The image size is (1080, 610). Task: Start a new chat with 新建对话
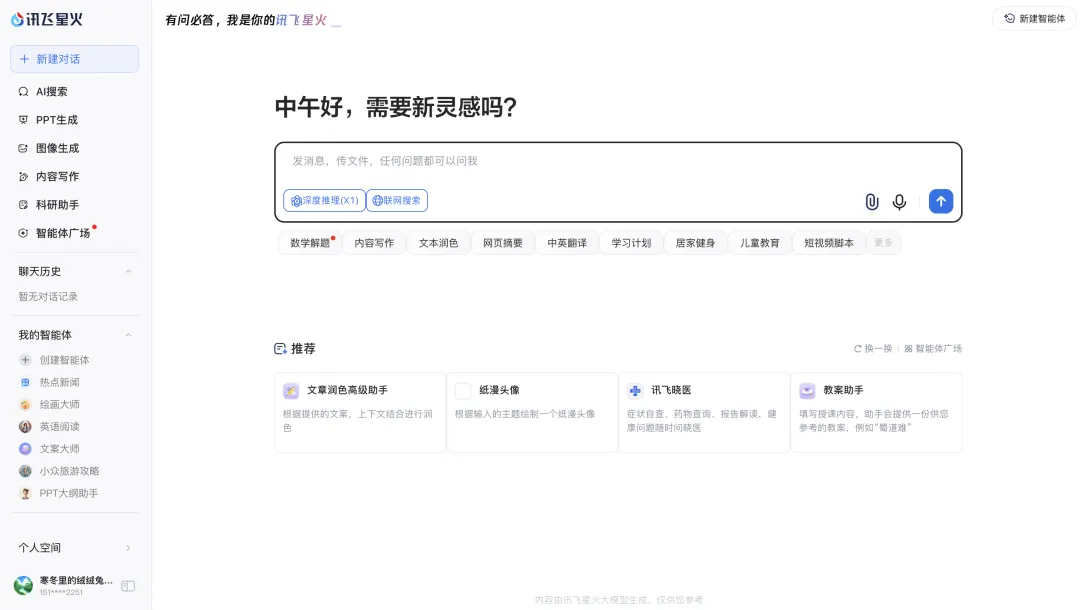click(x=74, y=59)
